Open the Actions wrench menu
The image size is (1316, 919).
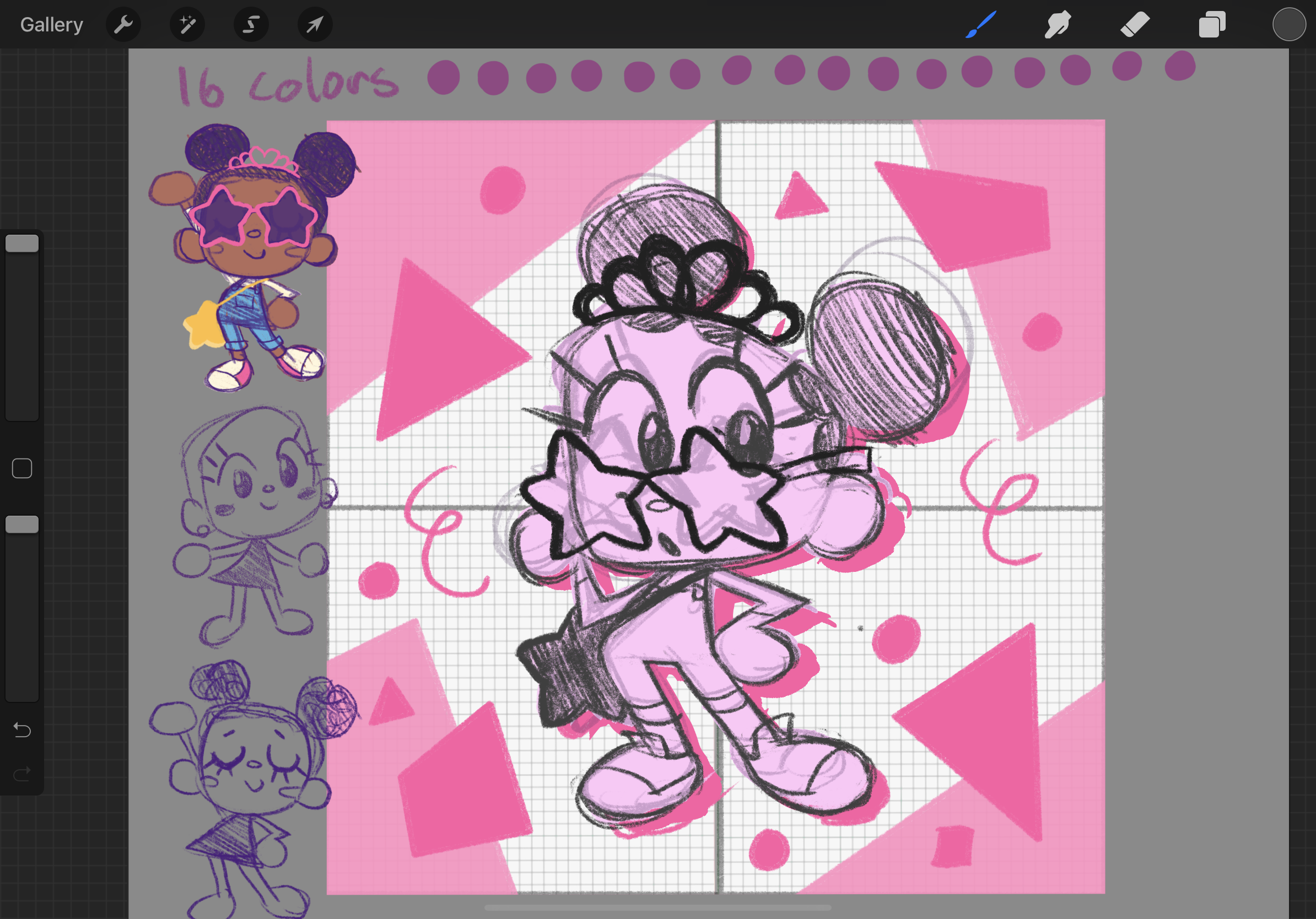[x=123, y=25]
